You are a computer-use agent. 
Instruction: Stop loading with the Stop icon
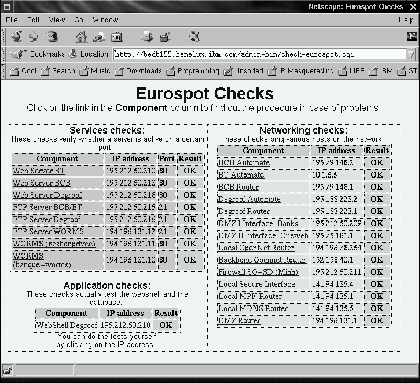point(194,37)
